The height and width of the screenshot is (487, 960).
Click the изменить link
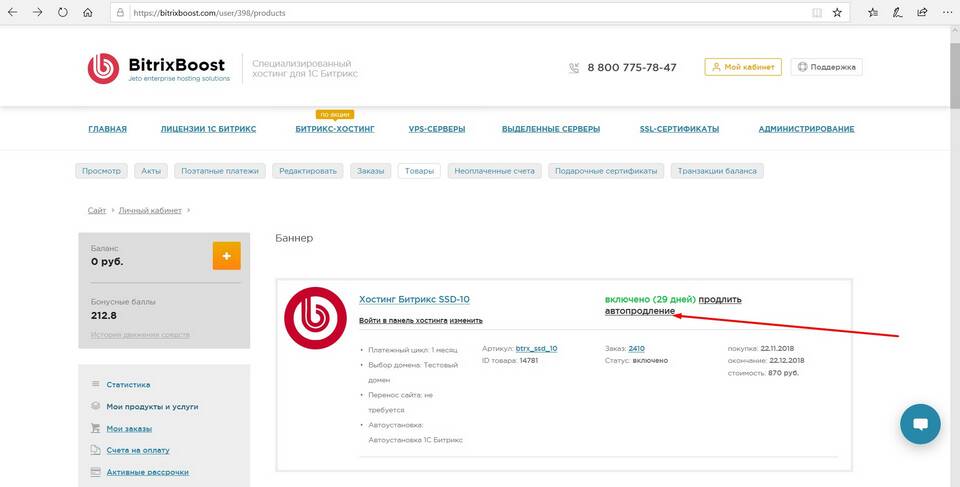(466, 320)
